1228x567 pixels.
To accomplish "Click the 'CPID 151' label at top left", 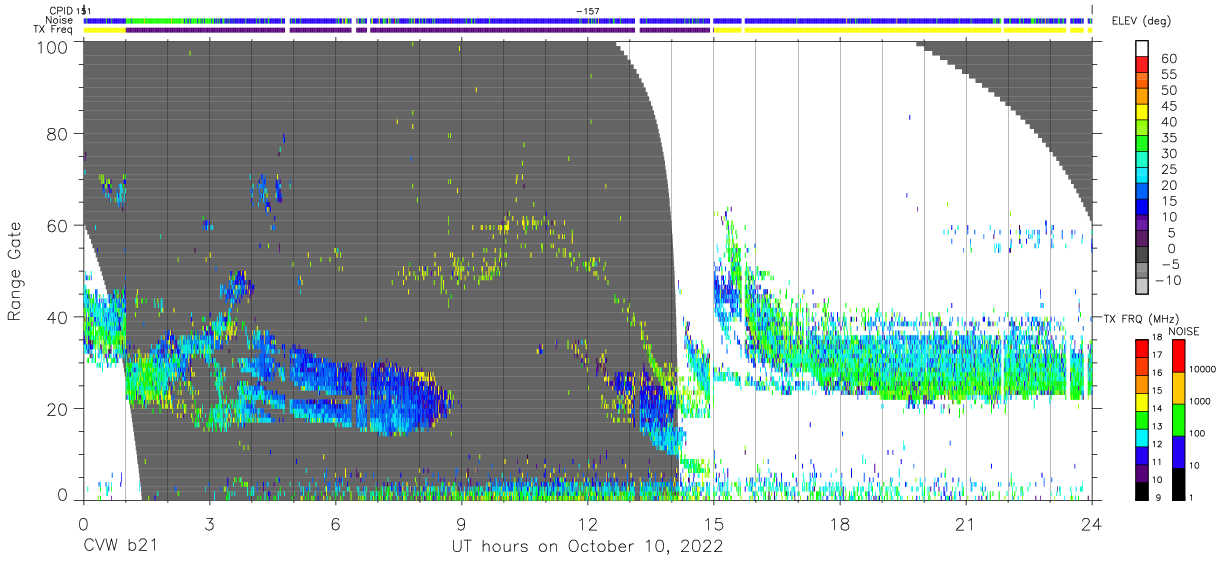I will pos(69,10).
